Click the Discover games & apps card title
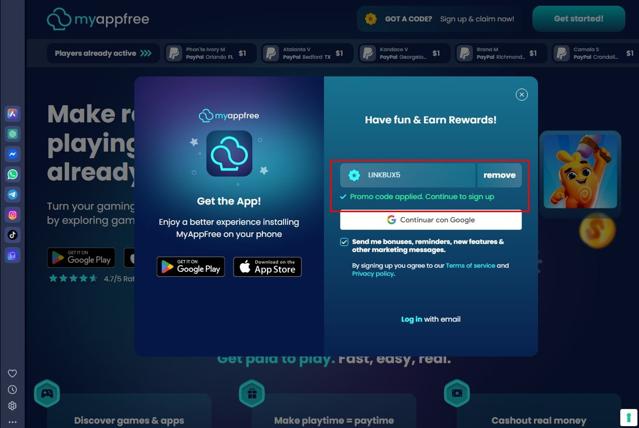 pyautogui.click(x=129, y=420)
